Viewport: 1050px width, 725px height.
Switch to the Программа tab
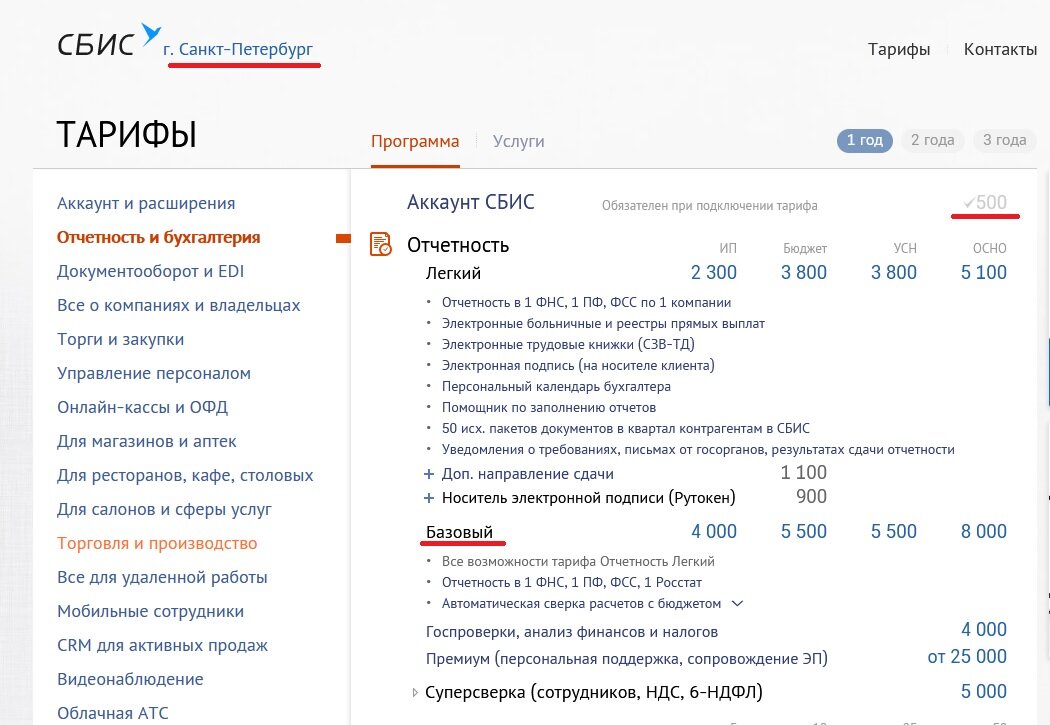coord(415,141)
